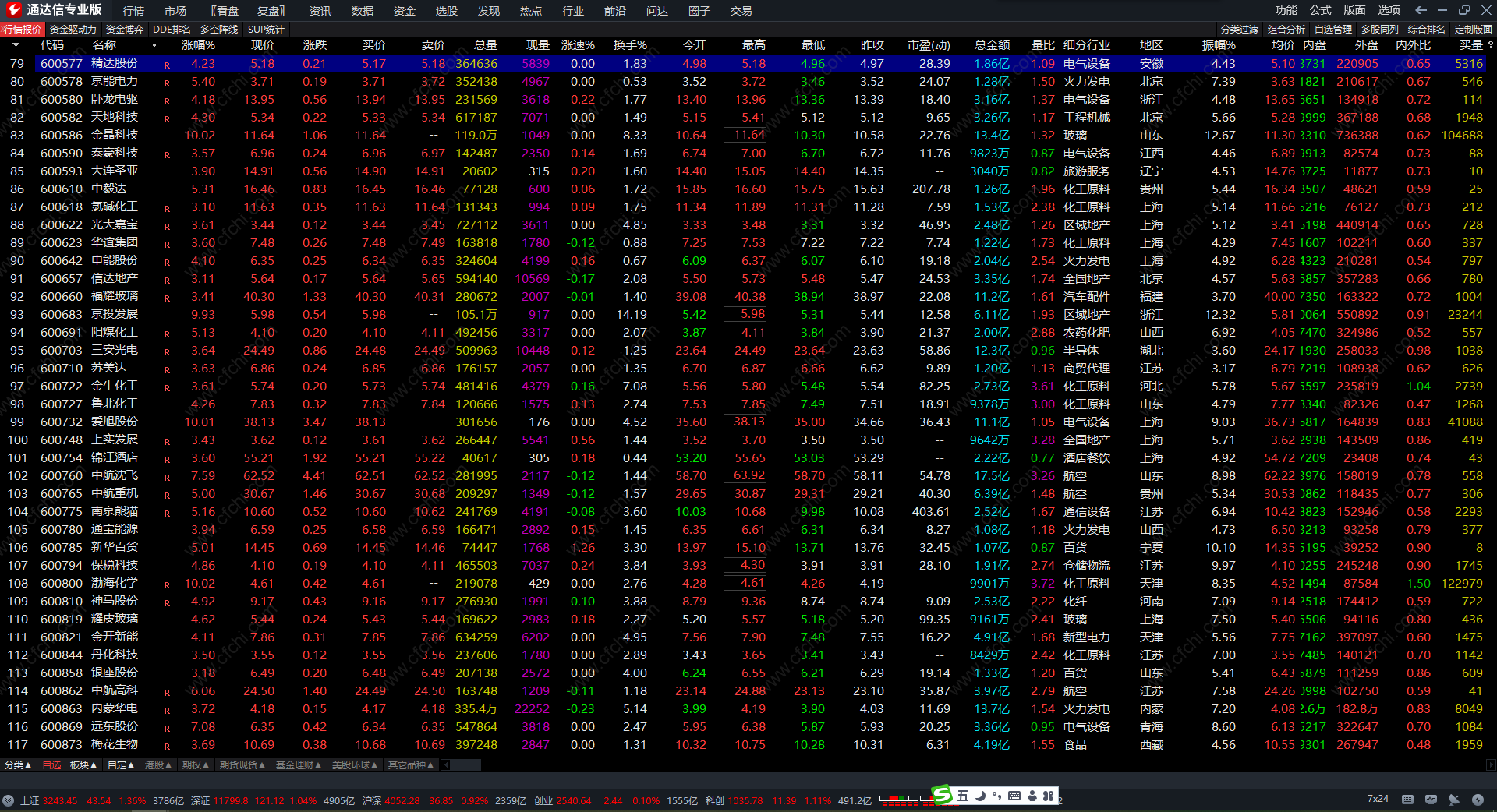Expand the 期权 options tab menu
1497x812 pixels.
point(196,765)
